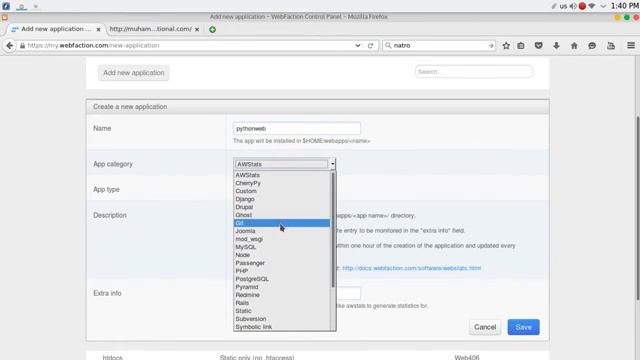The image size is (640, 360).
Task: Select 'Custom' from the list
Action: click(282, 191)
